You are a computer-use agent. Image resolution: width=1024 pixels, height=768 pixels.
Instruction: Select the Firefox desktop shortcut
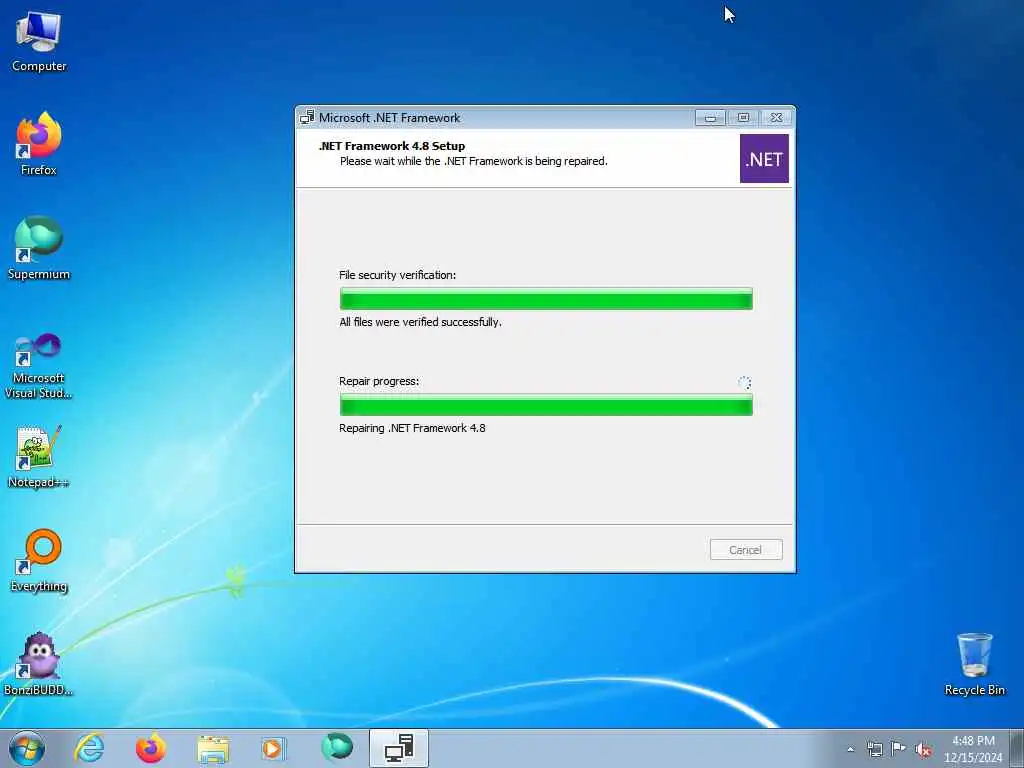(39, 144)
